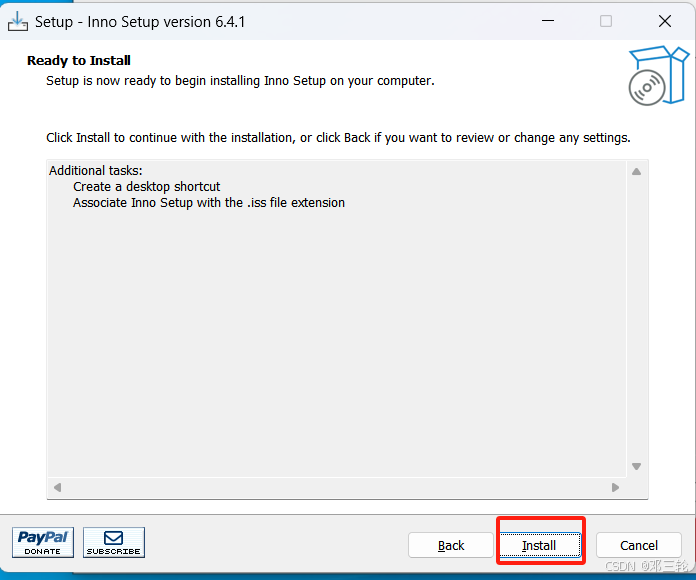
Task: Cancel the Inno Setup installation
Action: 638,545
